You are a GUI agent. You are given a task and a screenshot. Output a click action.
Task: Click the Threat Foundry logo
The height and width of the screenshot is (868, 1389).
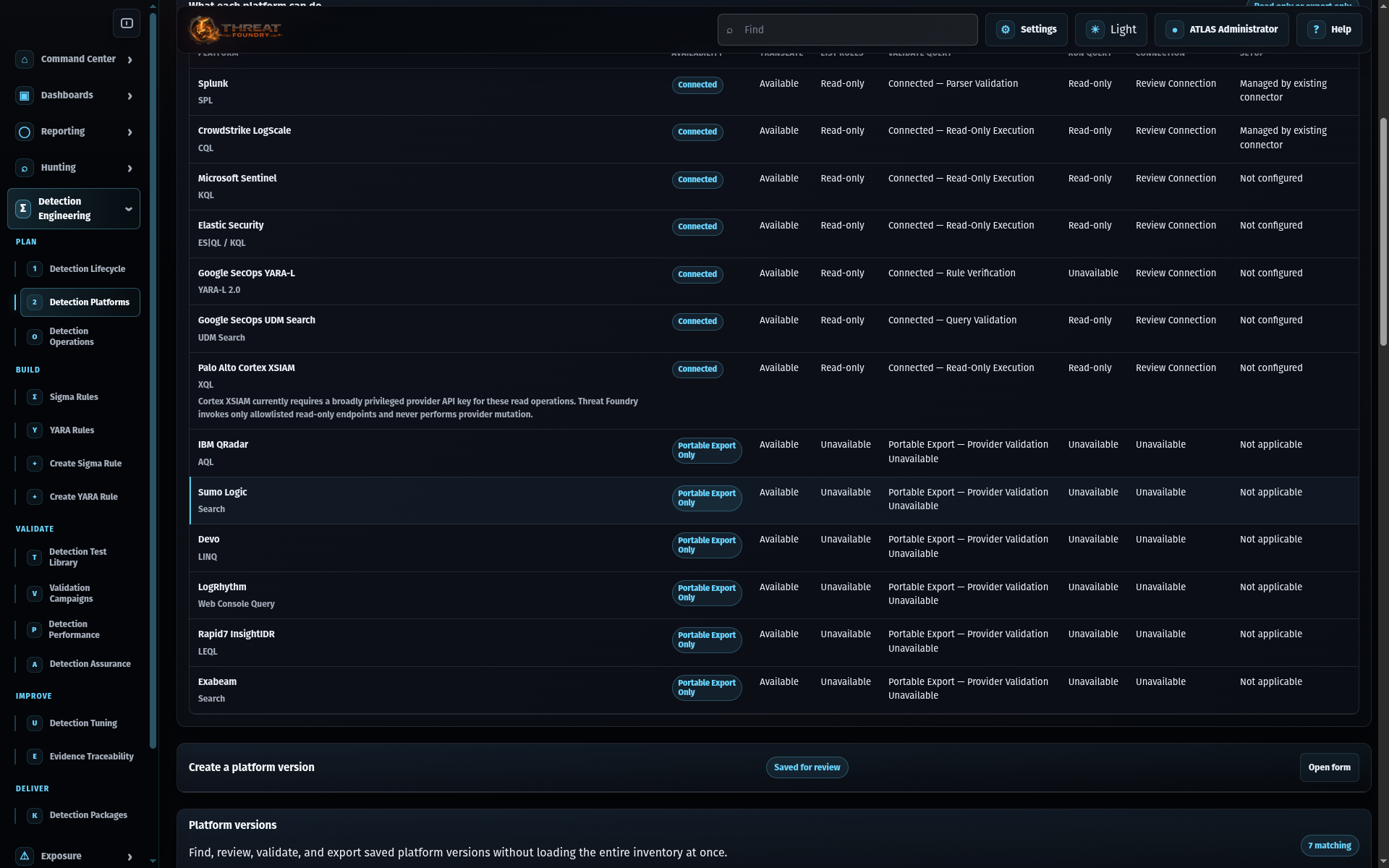234,30
